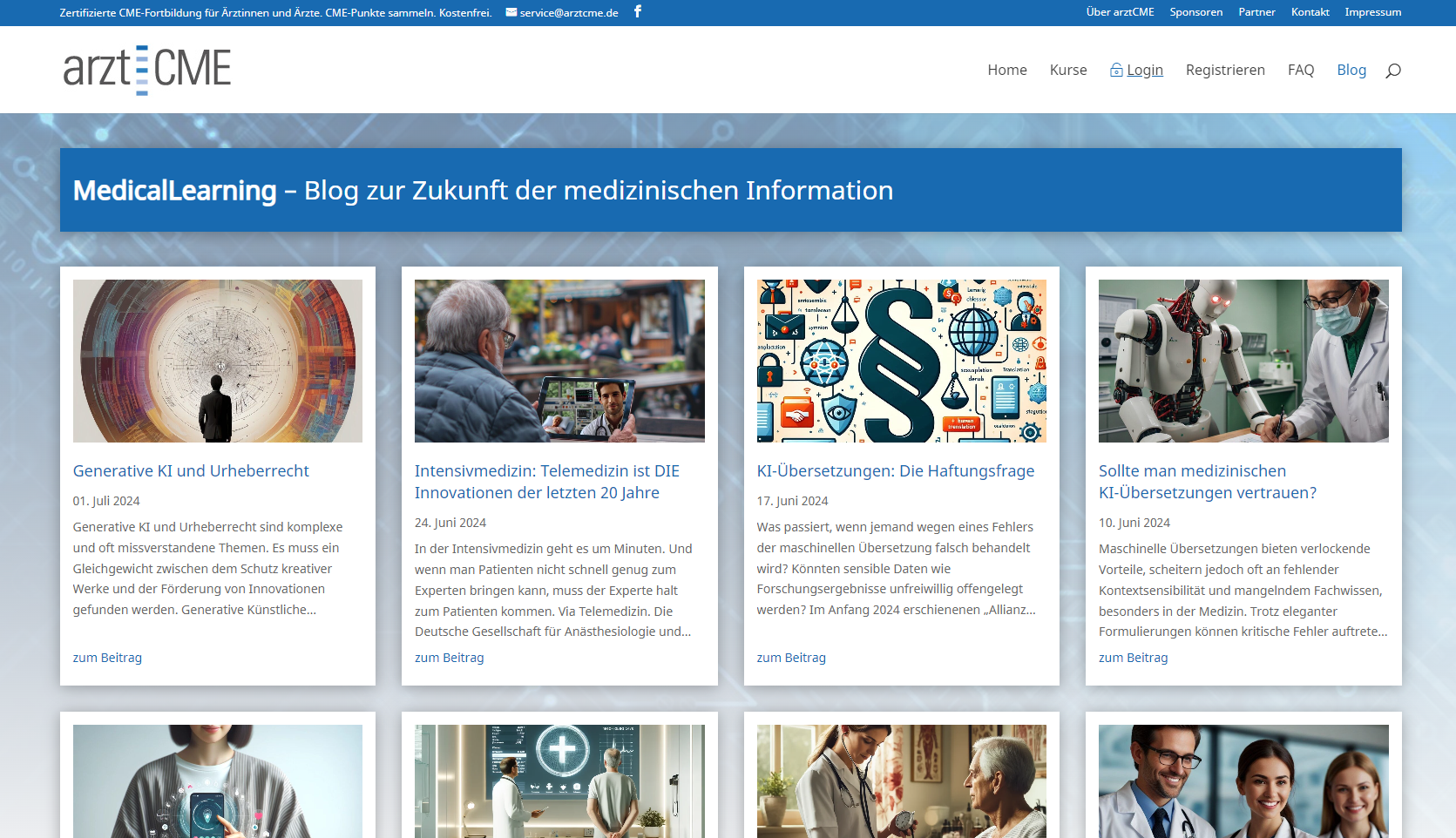This screenshot has height=838, width=1456.
Task: Open the Partner link
Action: (1256, 12)
